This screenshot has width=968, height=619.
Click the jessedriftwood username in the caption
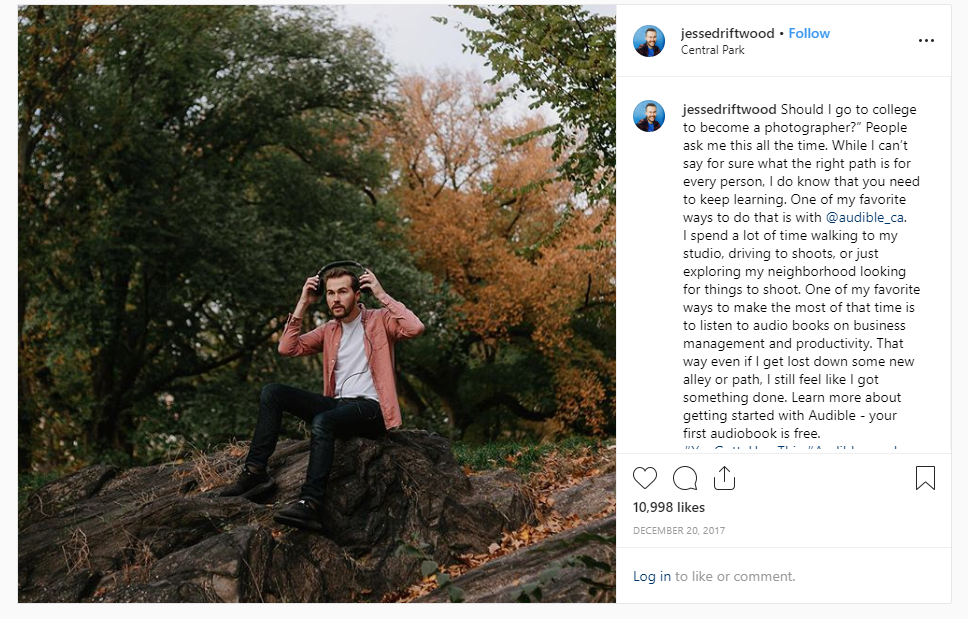[729, 109]
